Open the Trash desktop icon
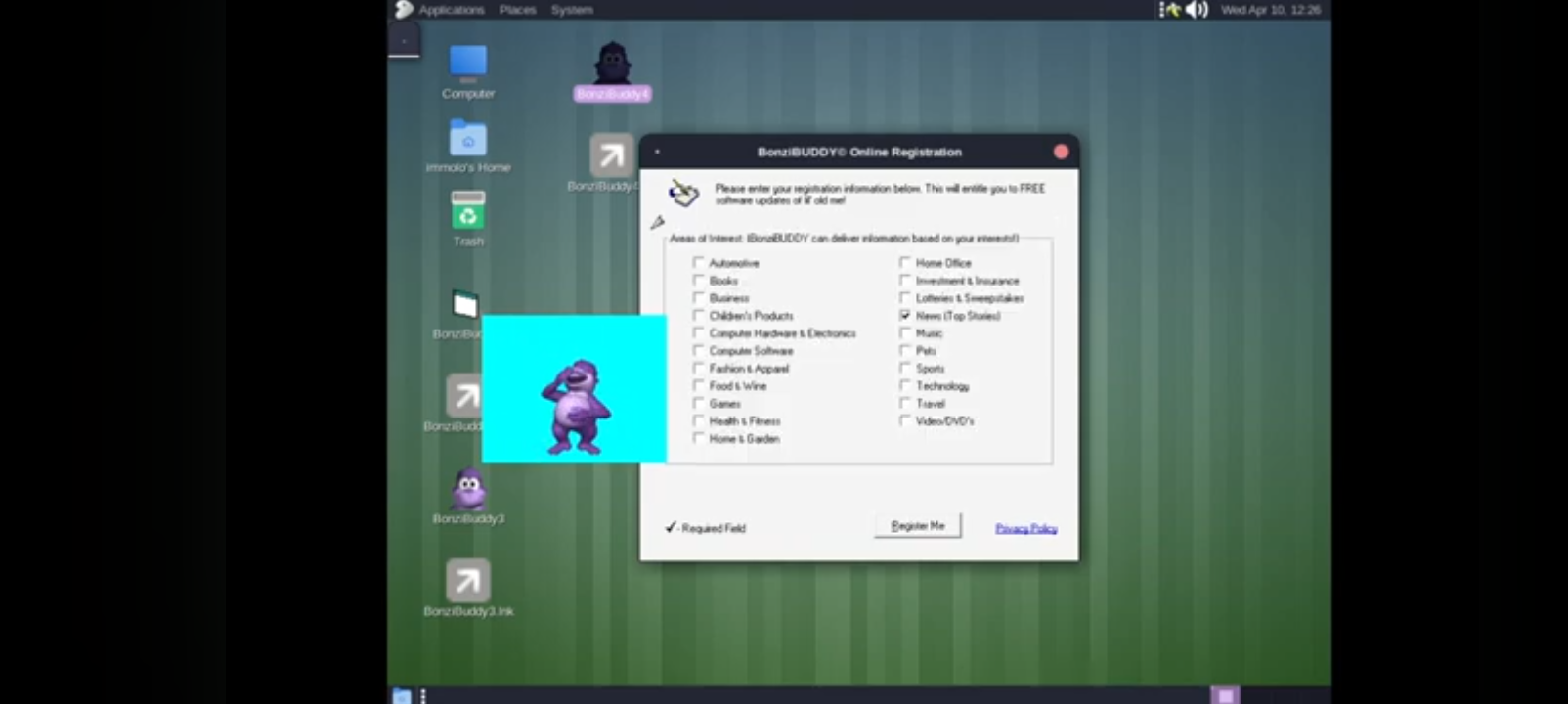Image resolution: width=1568 pixels, height=704 pixels. [467, 211]
